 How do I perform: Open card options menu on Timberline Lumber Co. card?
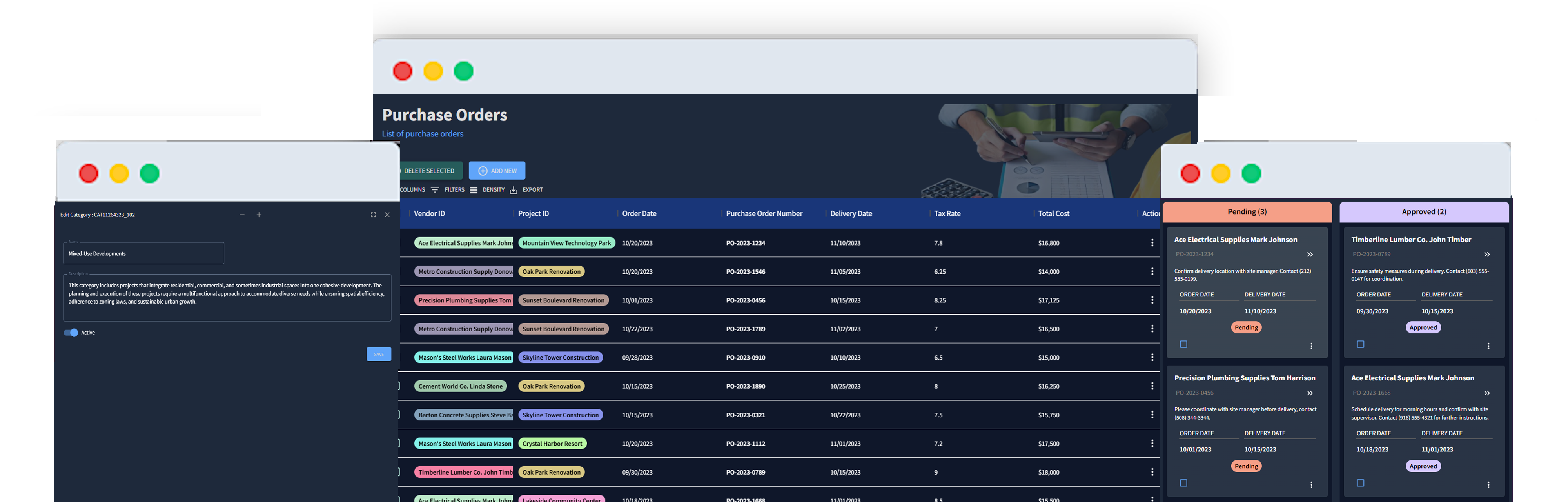(1488, 346)
